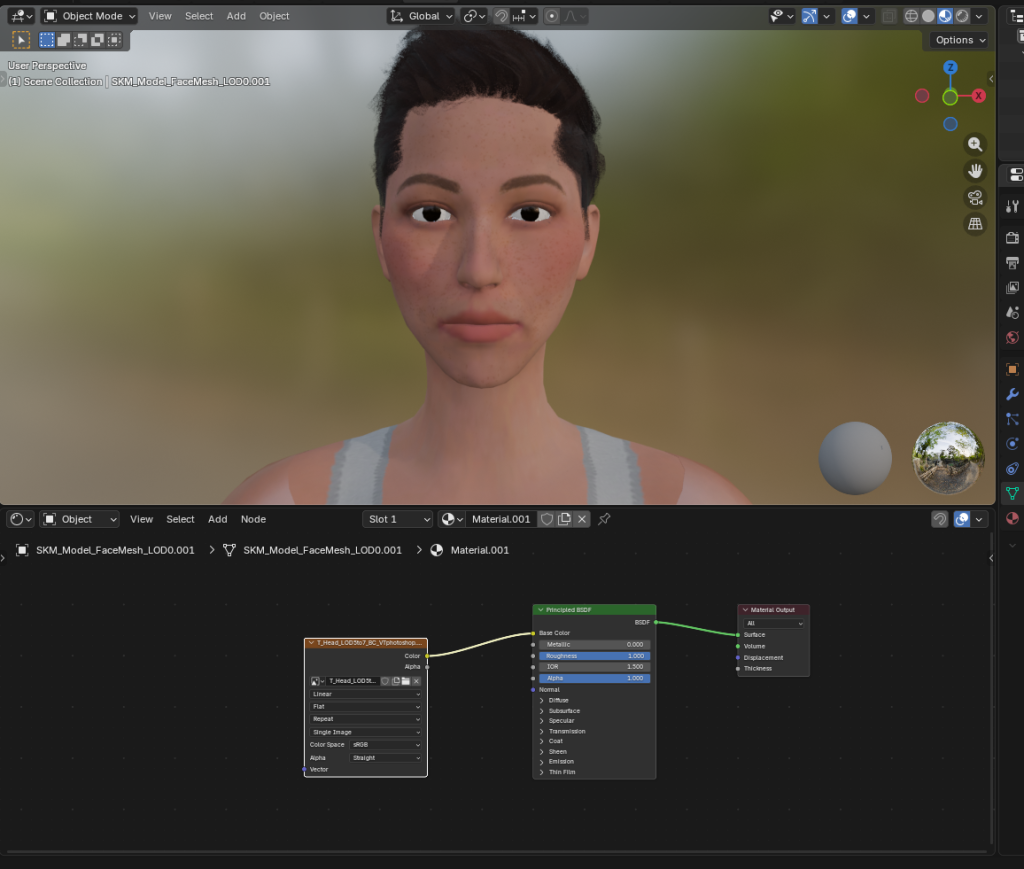Toggle snapping magnet icon in viewport header

coord(501,16)
